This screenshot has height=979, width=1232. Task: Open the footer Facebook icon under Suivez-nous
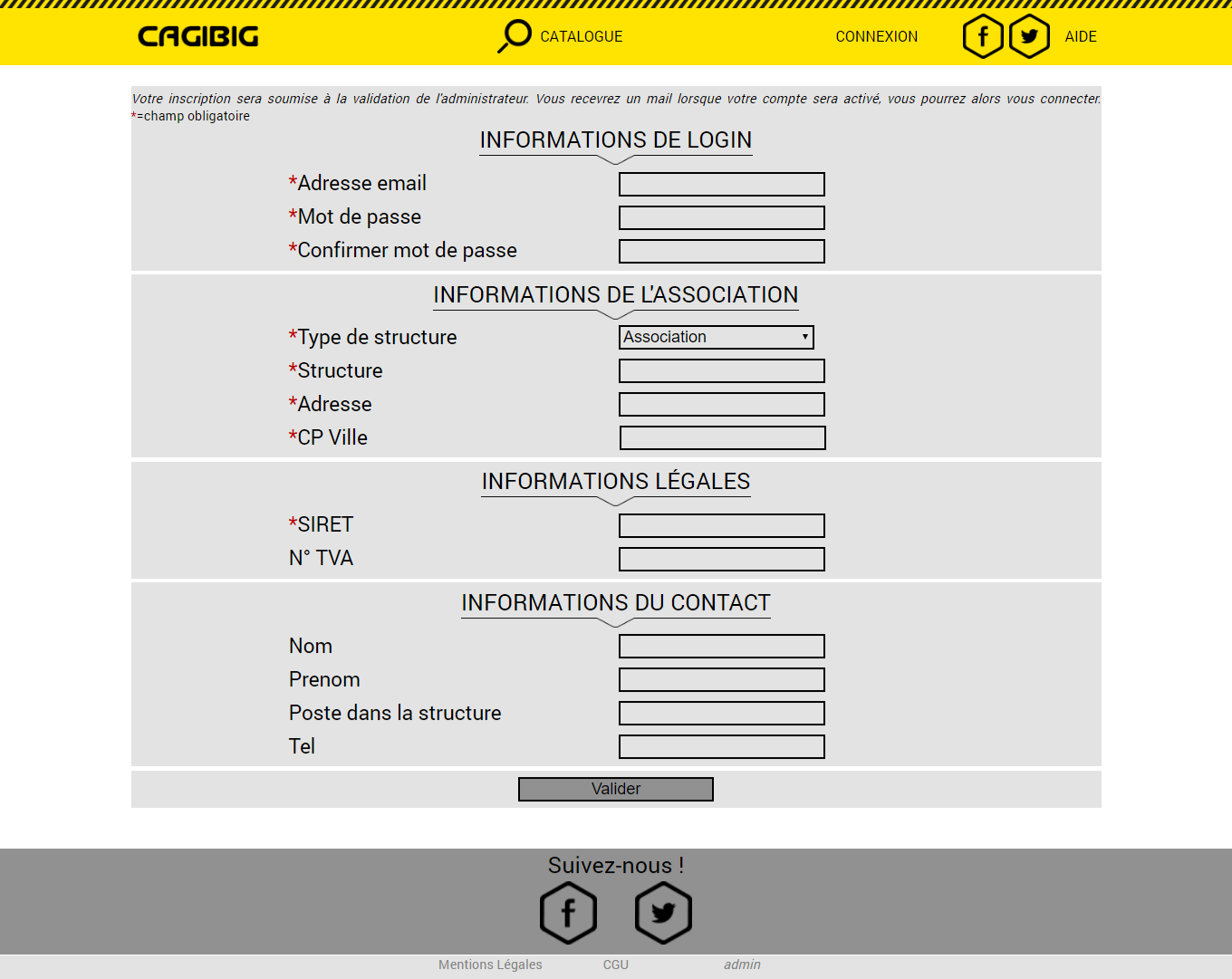click(x=568, y=913)
